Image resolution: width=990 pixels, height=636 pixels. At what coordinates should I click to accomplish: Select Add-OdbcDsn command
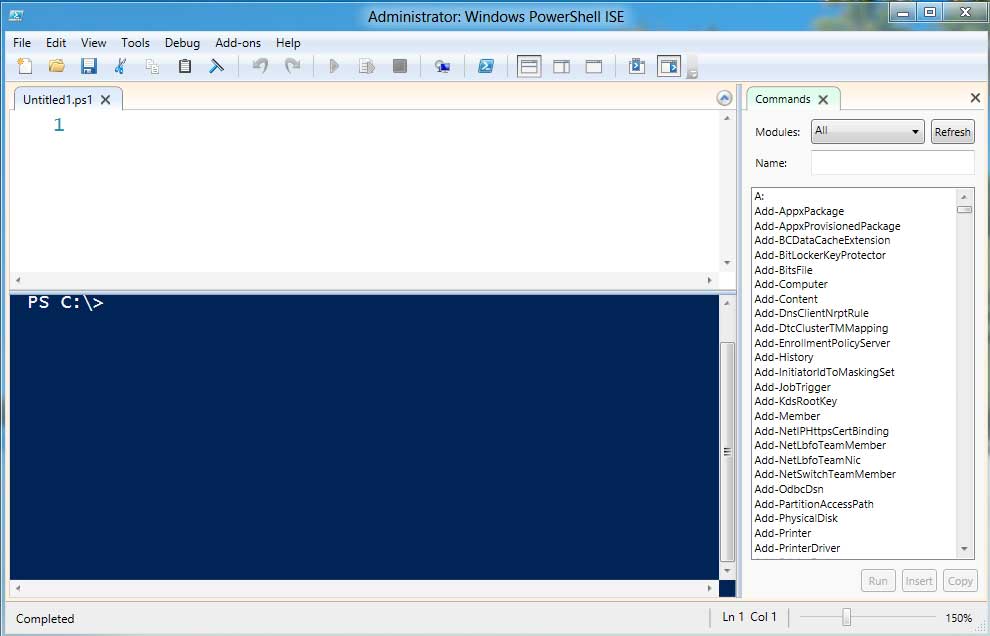point(789,489)
